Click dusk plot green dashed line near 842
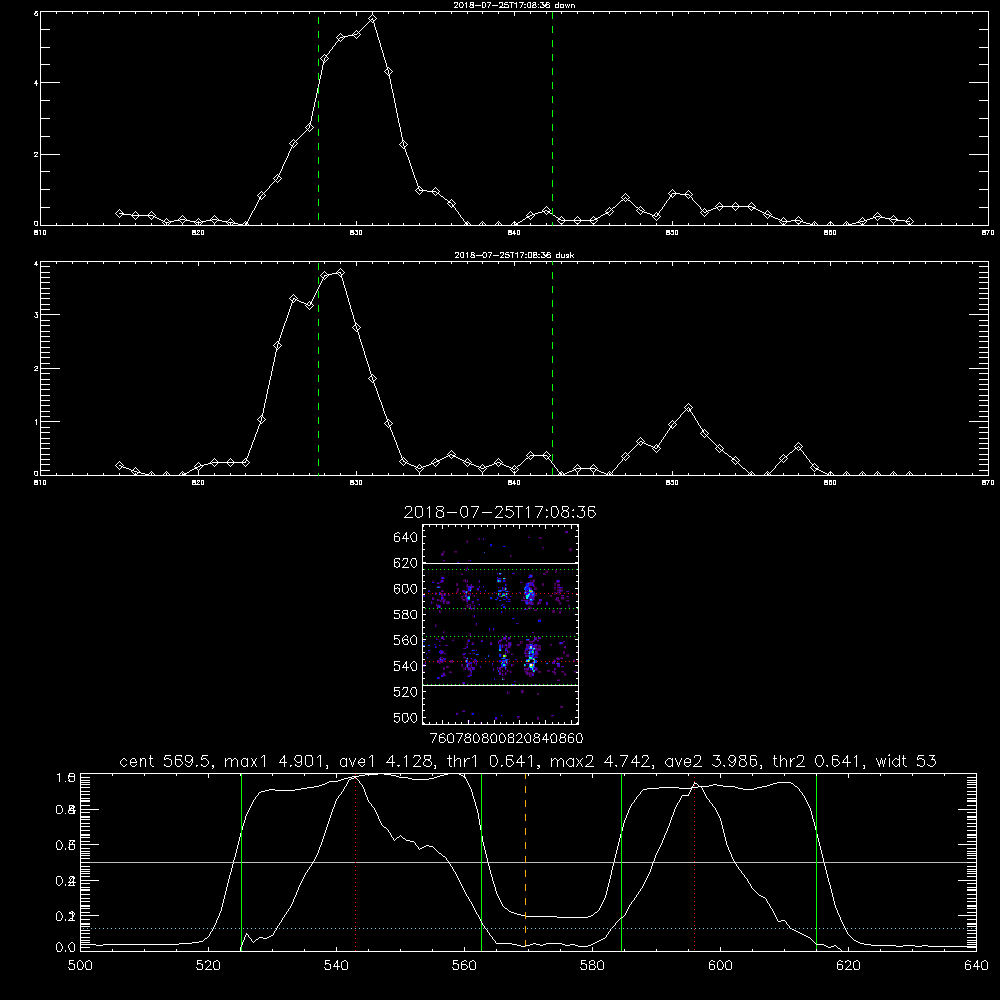Viewport: 1000px width, 1000px height. pyautogui.click(x=552, y=369)
